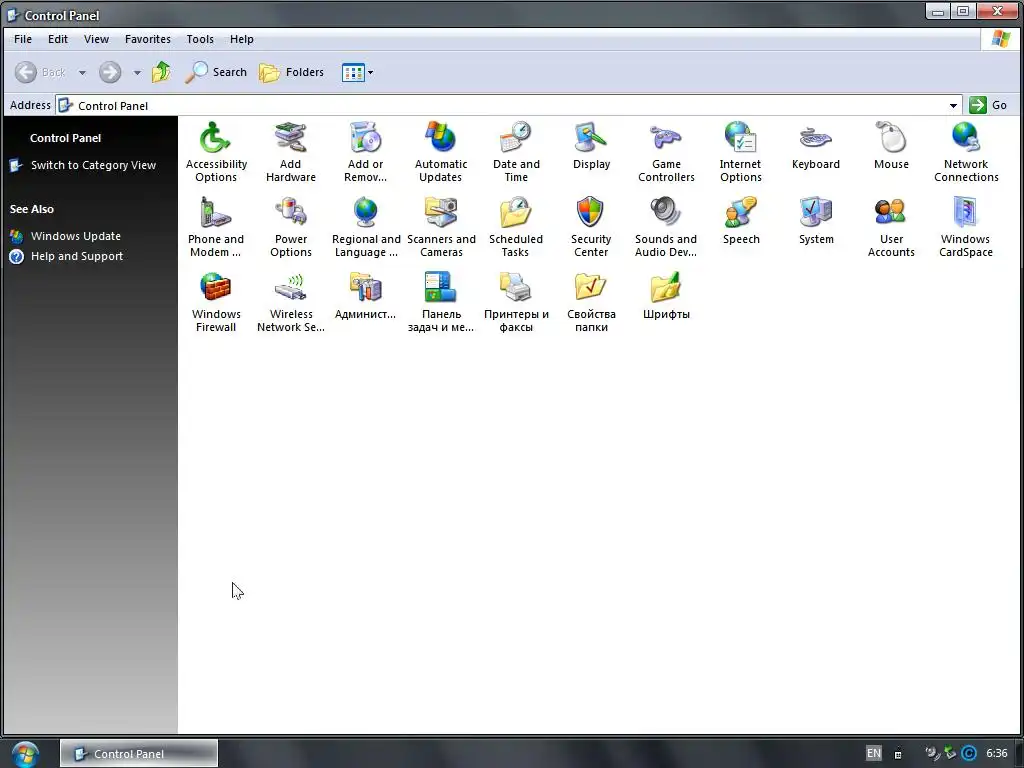
Task: Open Accessibility Options applet
Action: coord(216,138)
